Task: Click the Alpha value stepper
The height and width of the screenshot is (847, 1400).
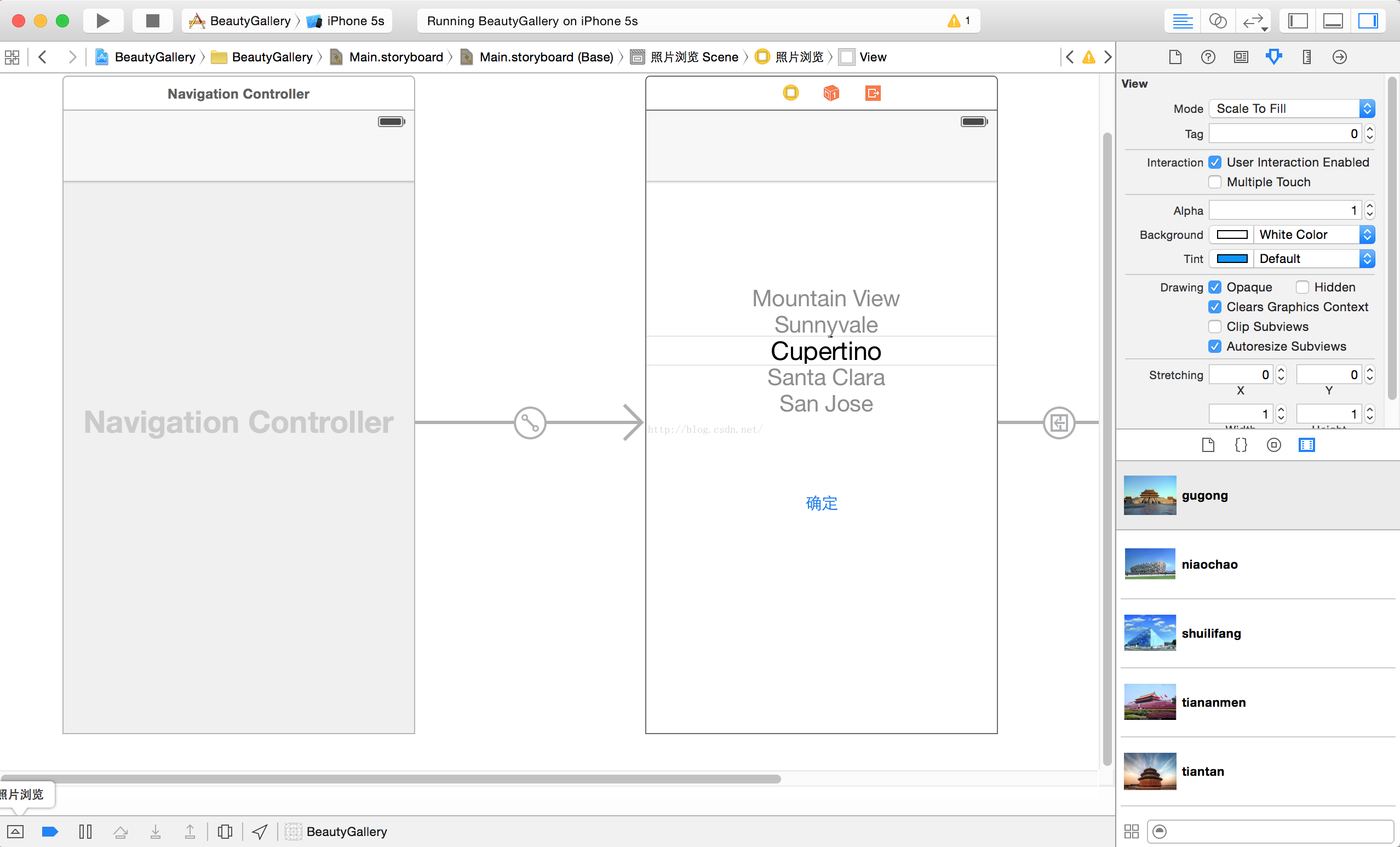Action: (1369, 210)
